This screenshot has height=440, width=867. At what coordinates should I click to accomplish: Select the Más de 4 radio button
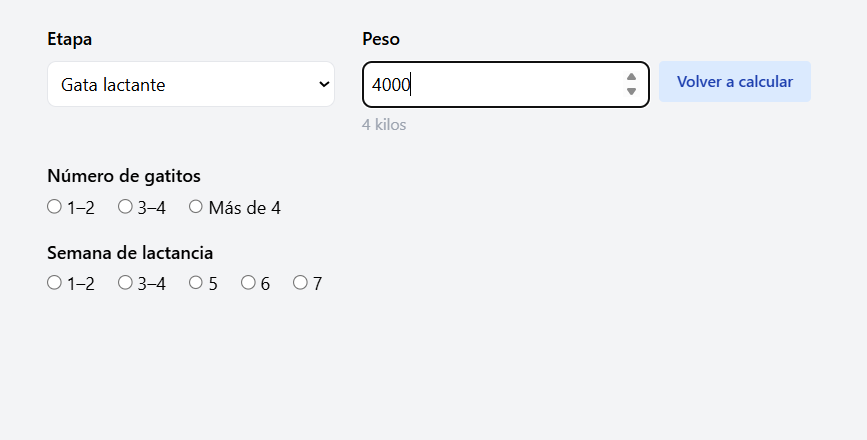(x=196, y=207)
